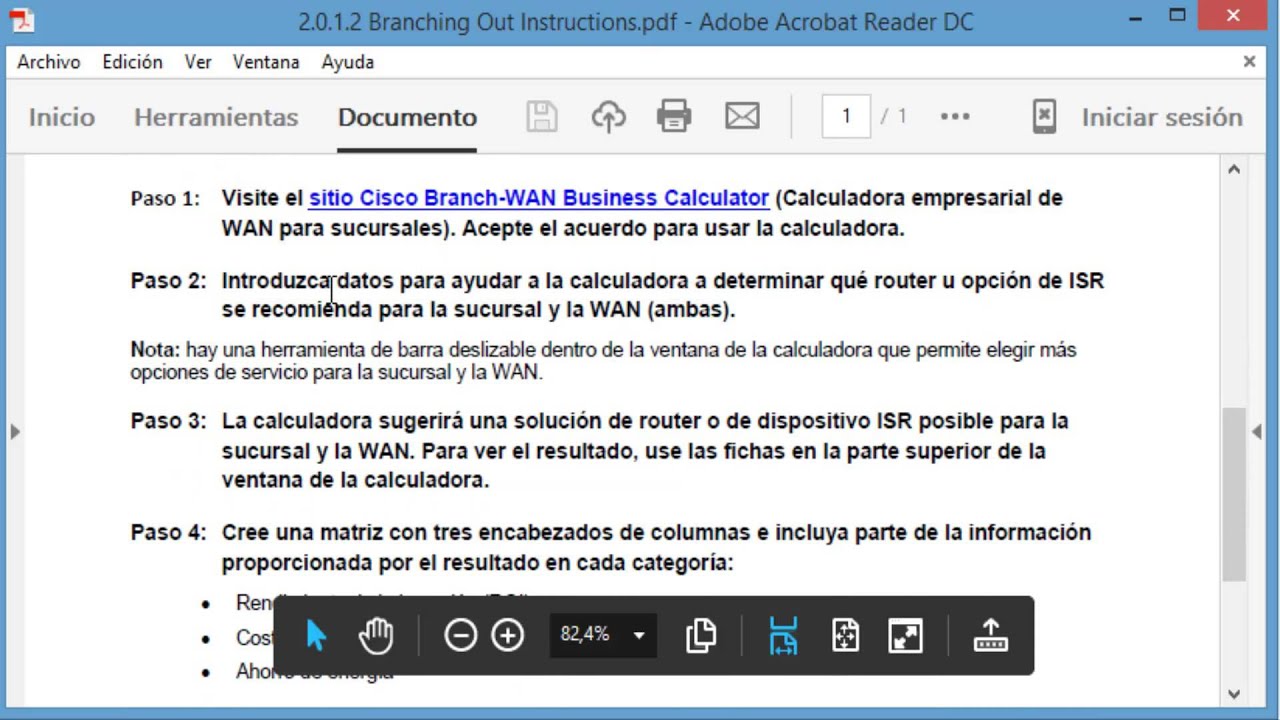Screen dimensions: 1280x720
Task: Click the scroll up arrow
Action: point(1234,169)
